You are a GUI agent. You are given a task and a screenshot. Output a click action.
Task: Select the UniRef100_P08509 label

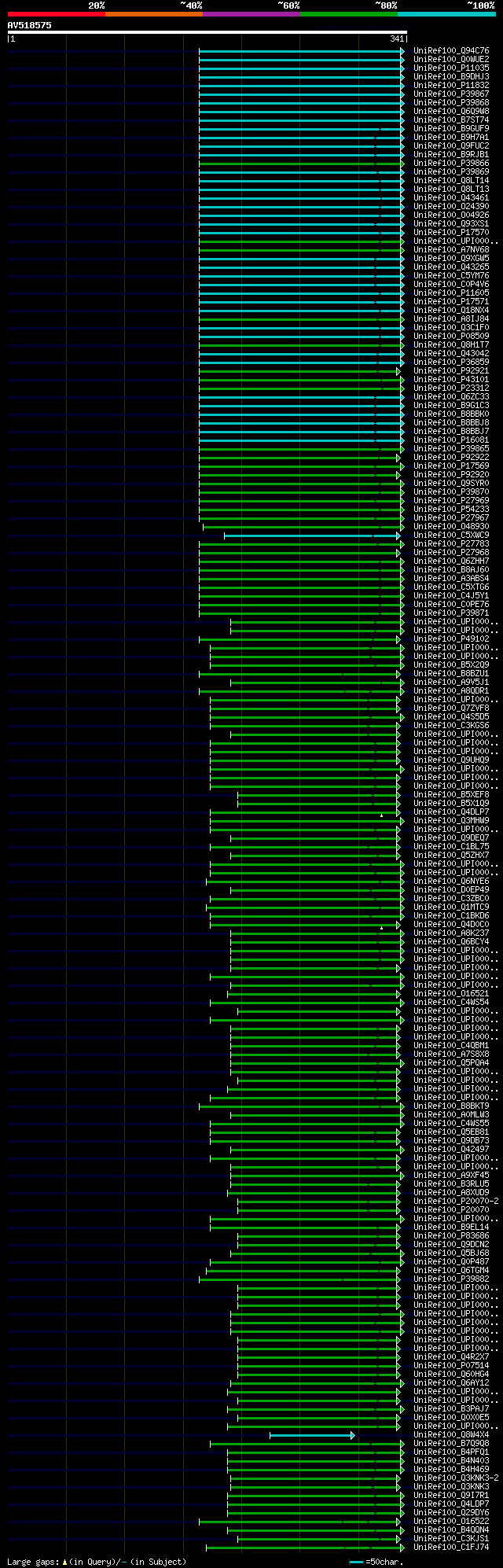click(451, 337)
